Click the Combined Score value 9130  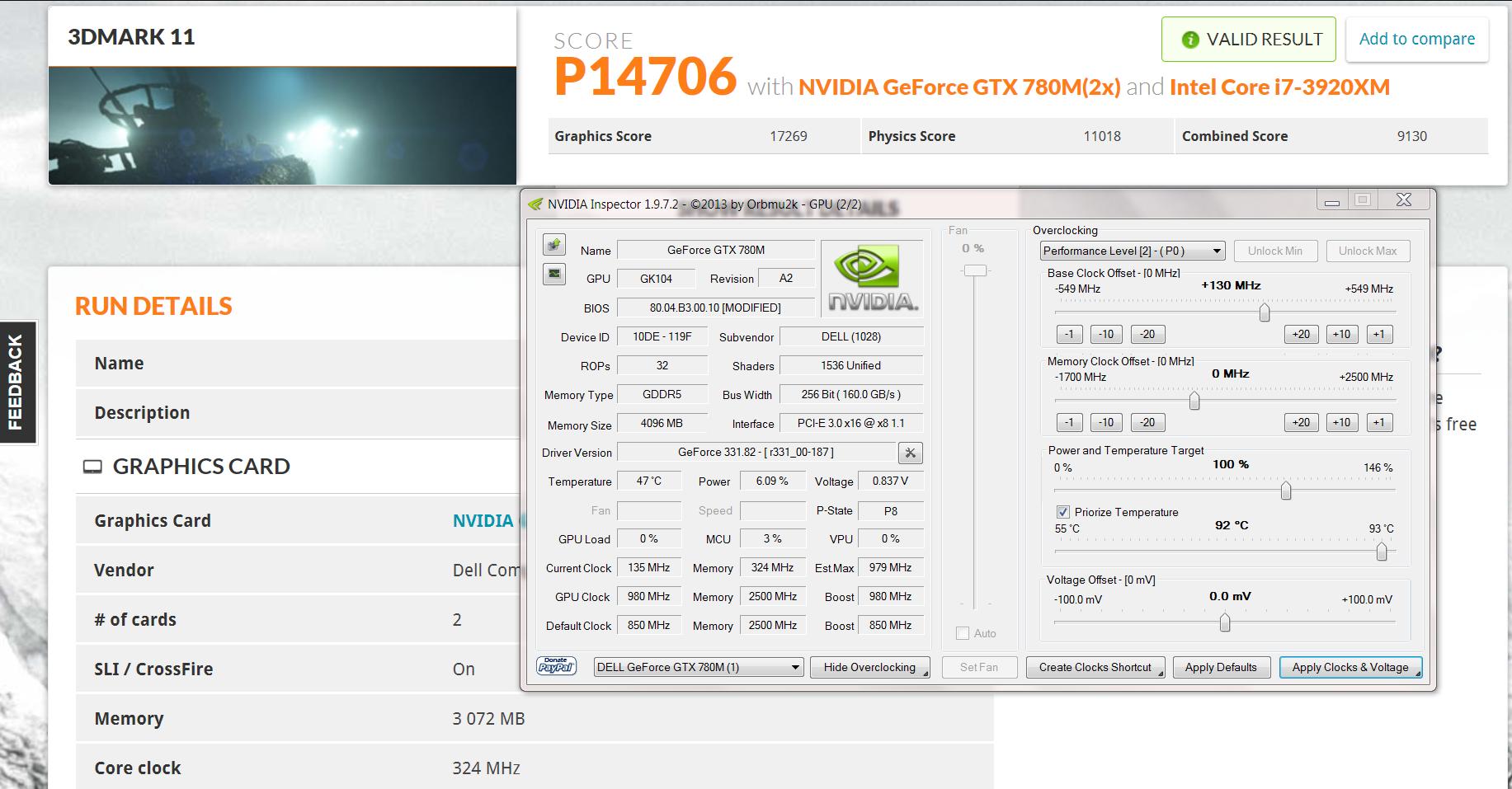click(1412, 136)
